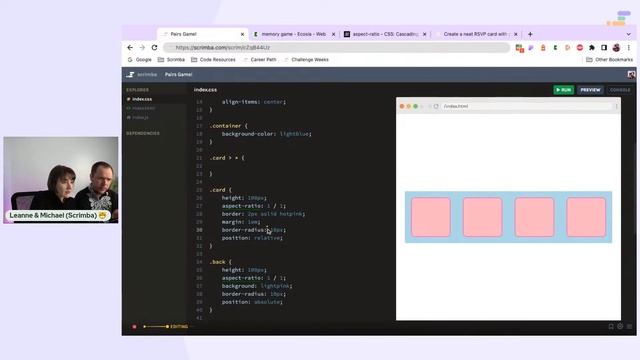Open the Career Path bookmark
Image resolution: width=640 pixels, height=360 pixels.
click(260, 60)
